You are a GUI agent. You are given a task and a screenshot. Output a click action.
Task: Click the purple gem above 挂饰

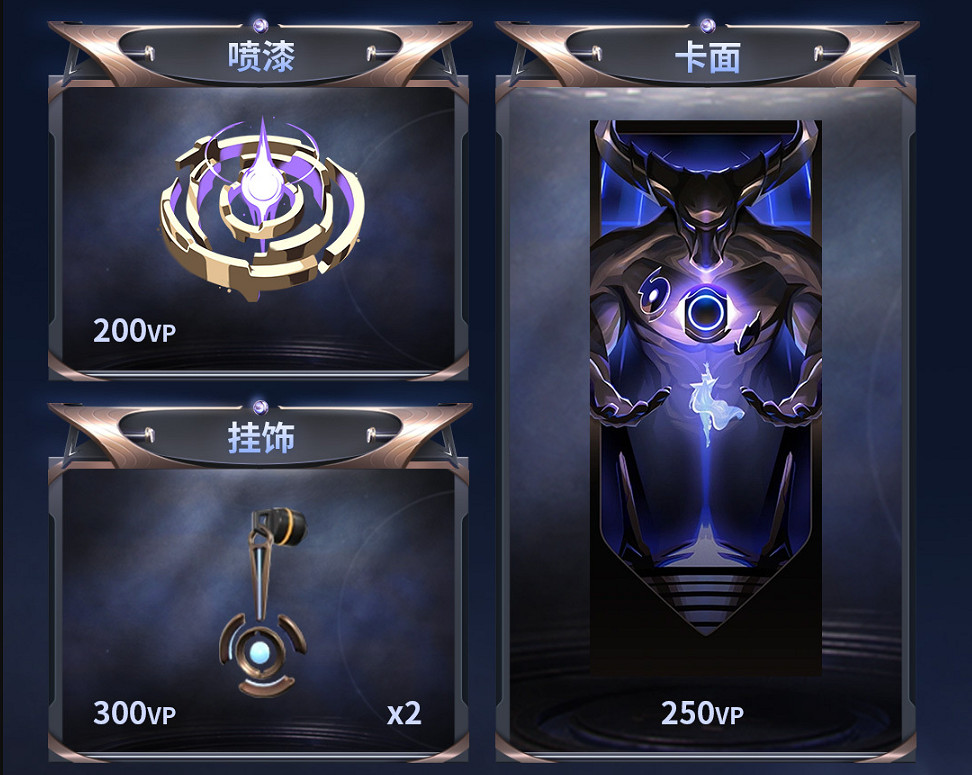(x=261, y=407)
